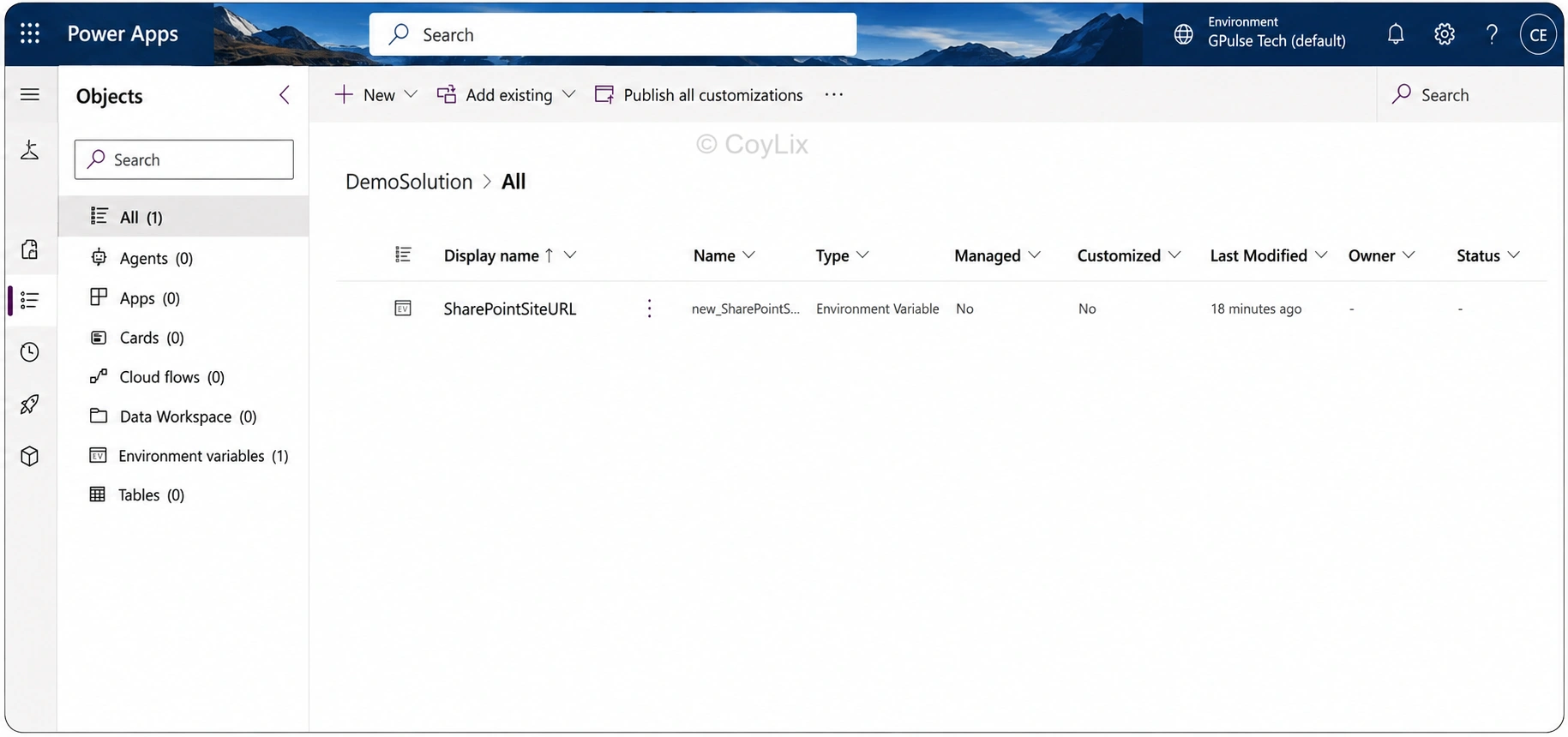This screenshot has height=737, width=1568.
Task: Expand the Add existing dropdown arrow
Action: pyautogui.click(x=568, y=94)
